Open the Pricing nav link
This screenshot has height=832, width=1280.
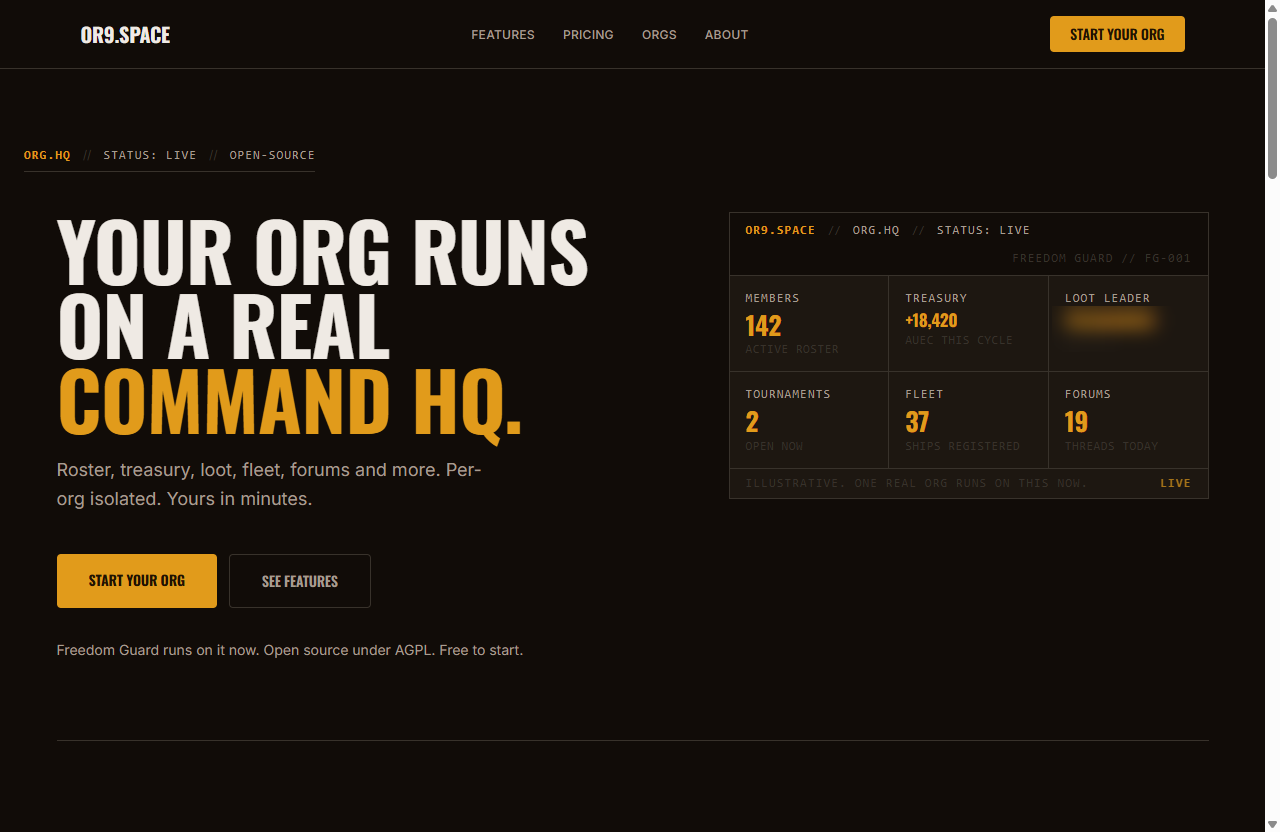coord(588,35)
